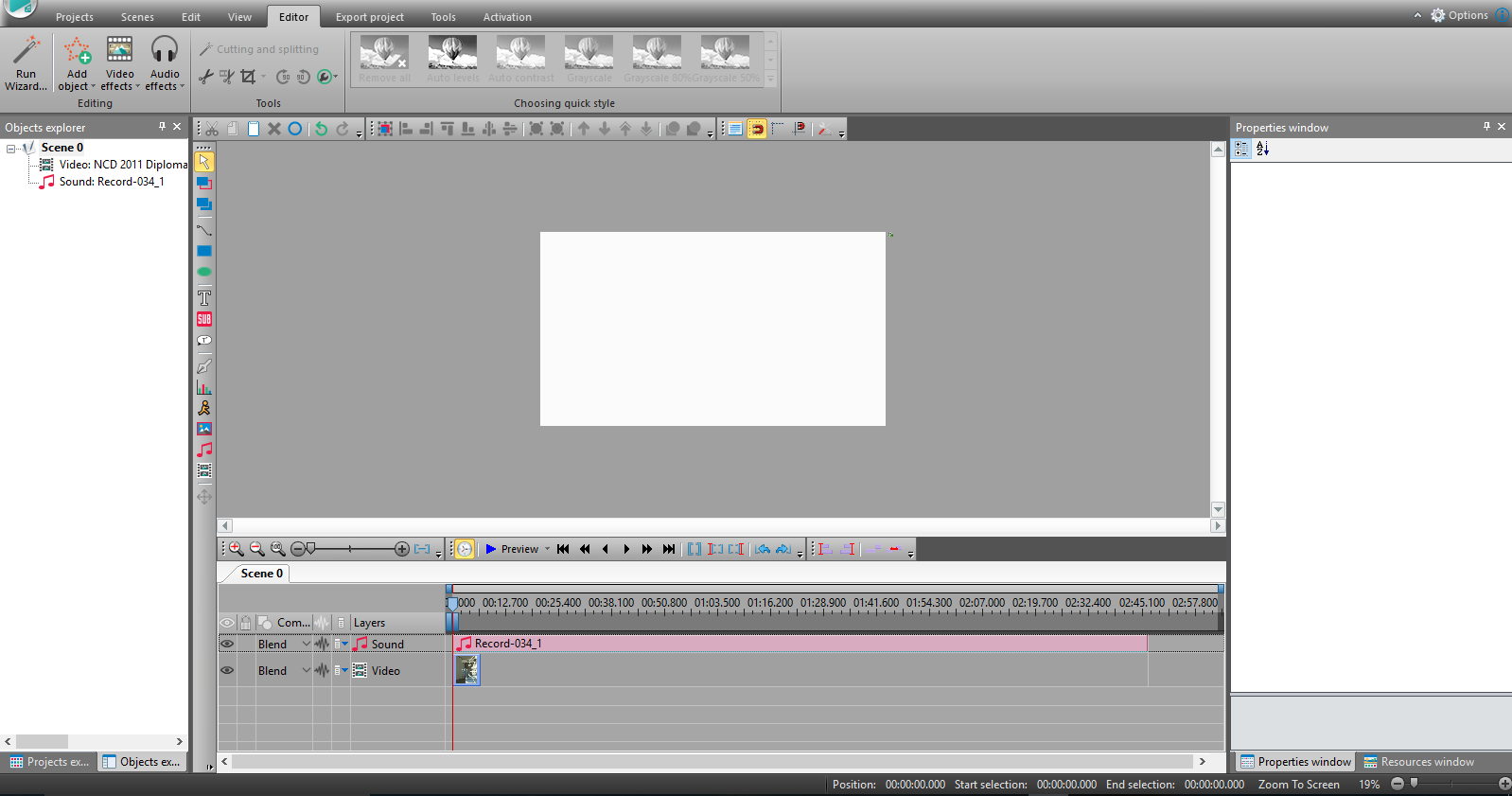The image size is (1512, 796).
Task: Select Sound: Record-034_1 in Objects explorer
Action: pos(101,182)
